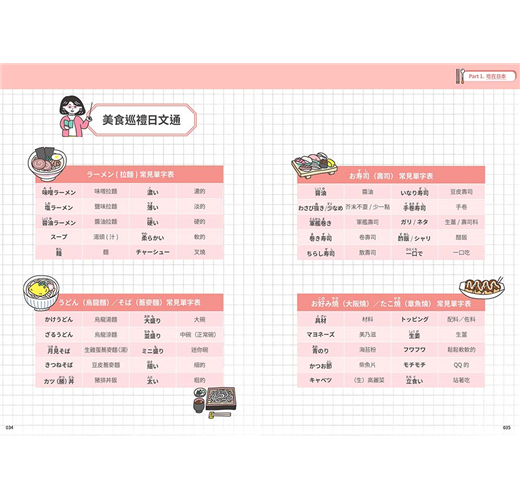Click the udon bowl with egg illustration
This screenshot has width=520, height=500.
(41, 293)
